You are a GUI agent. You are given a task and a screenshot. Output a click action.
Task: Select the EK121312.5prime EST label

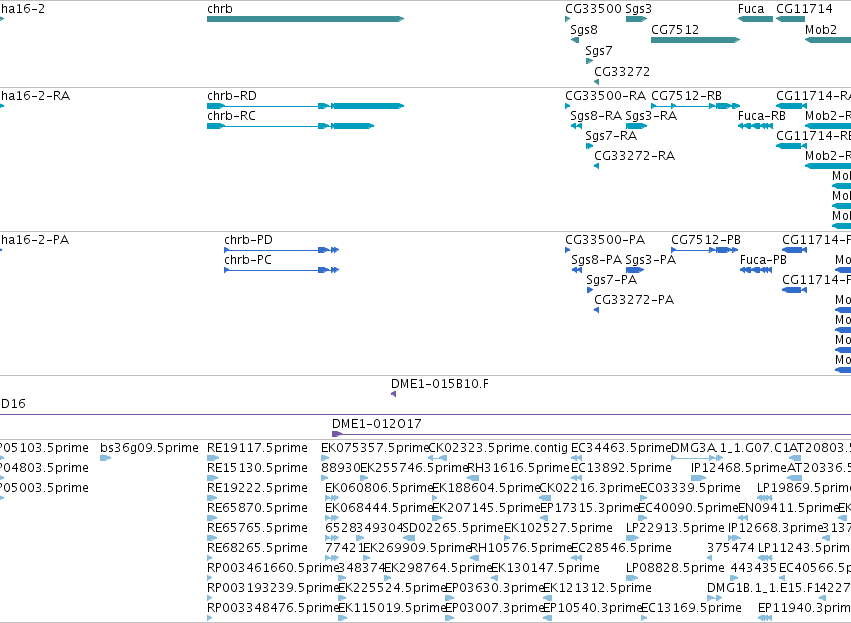pyautogui.click(x=597, y=588)
